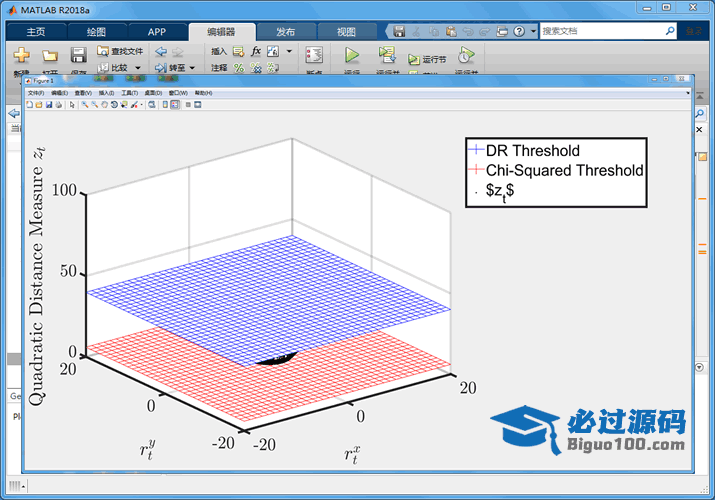Click the green Run script icon
Viewport: 715px width, 500px height.
point(352,55)
